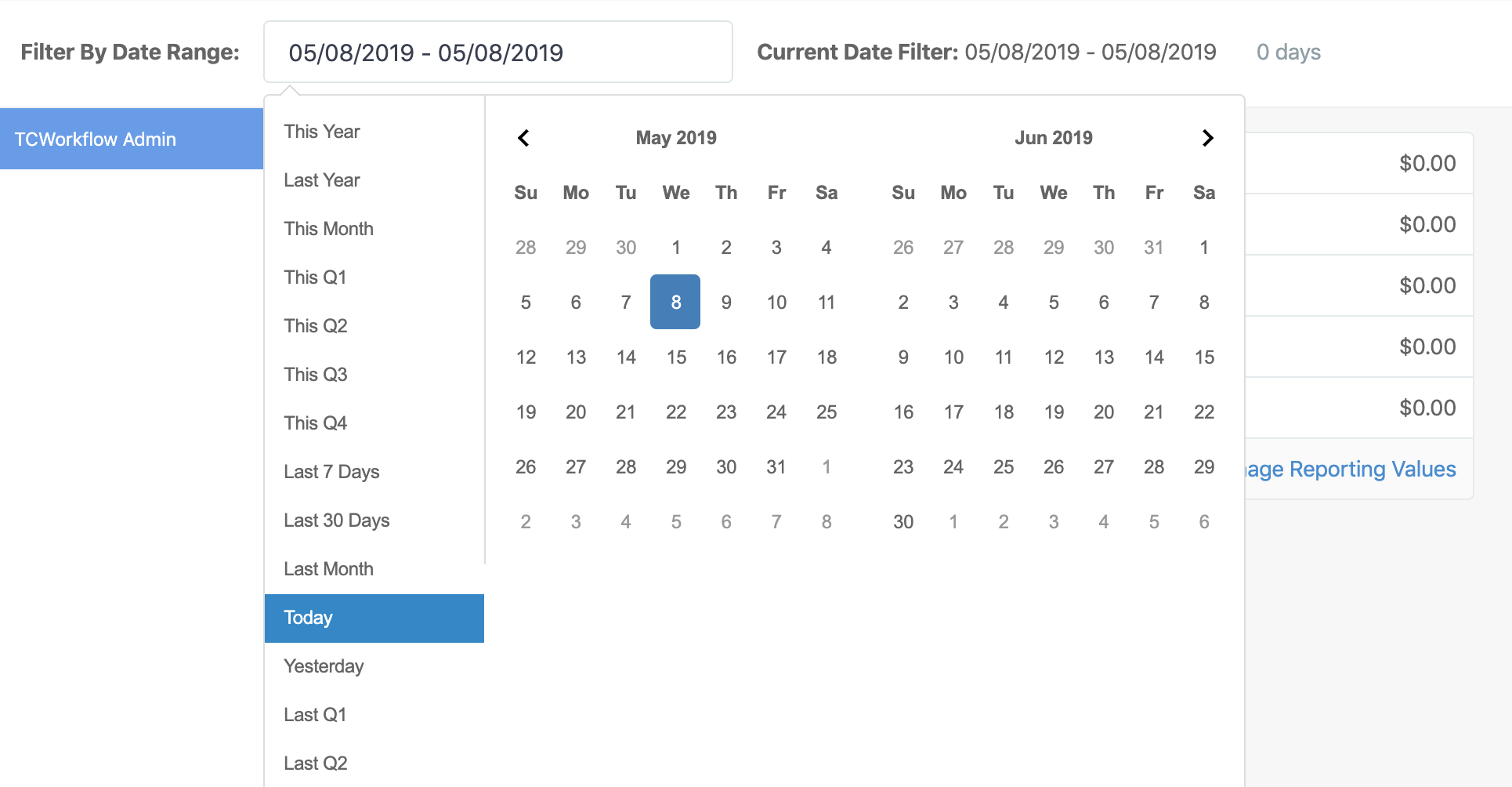
Task: Click June 29 in the calendar
Action: (x=1203, y=466)
